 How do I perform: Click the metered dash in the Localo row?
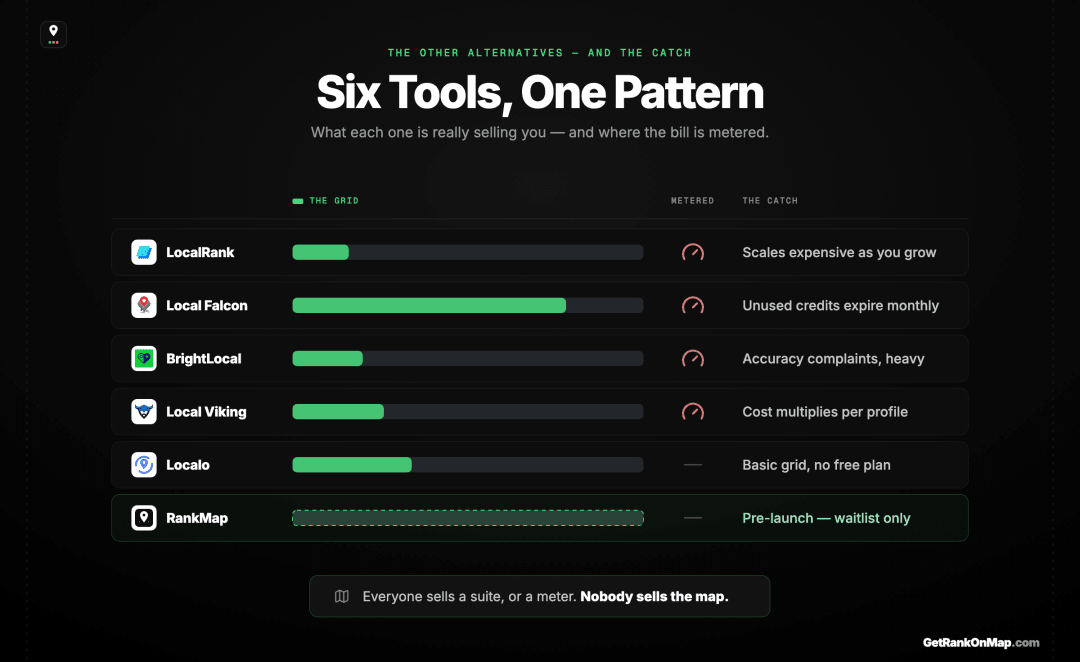point(693,464)
